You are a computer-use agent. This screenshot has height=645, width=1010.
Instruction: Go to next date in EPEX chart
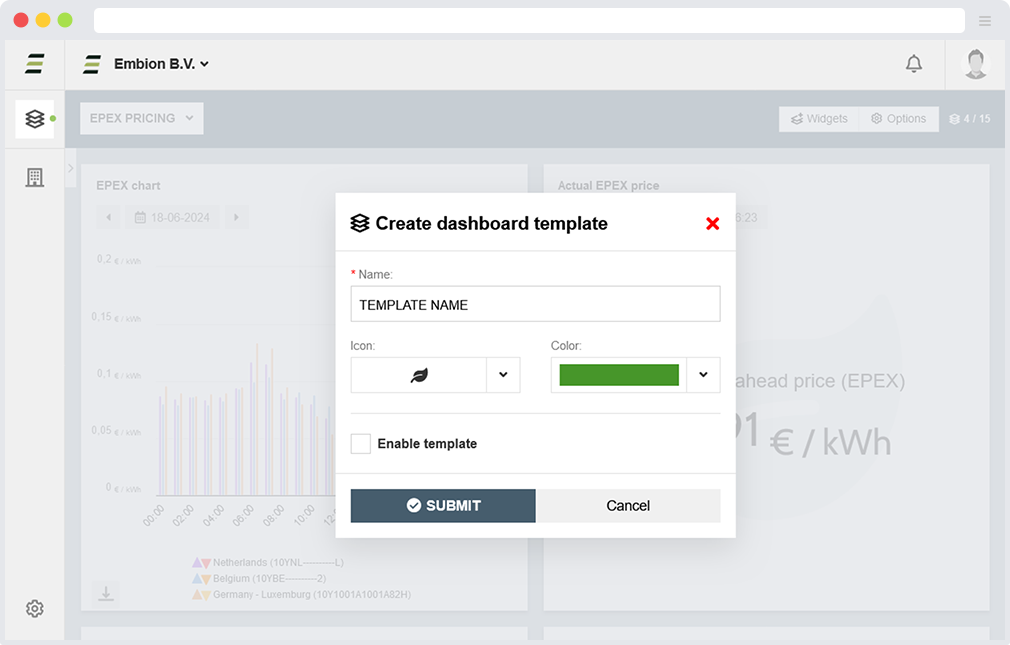[236, 217]
